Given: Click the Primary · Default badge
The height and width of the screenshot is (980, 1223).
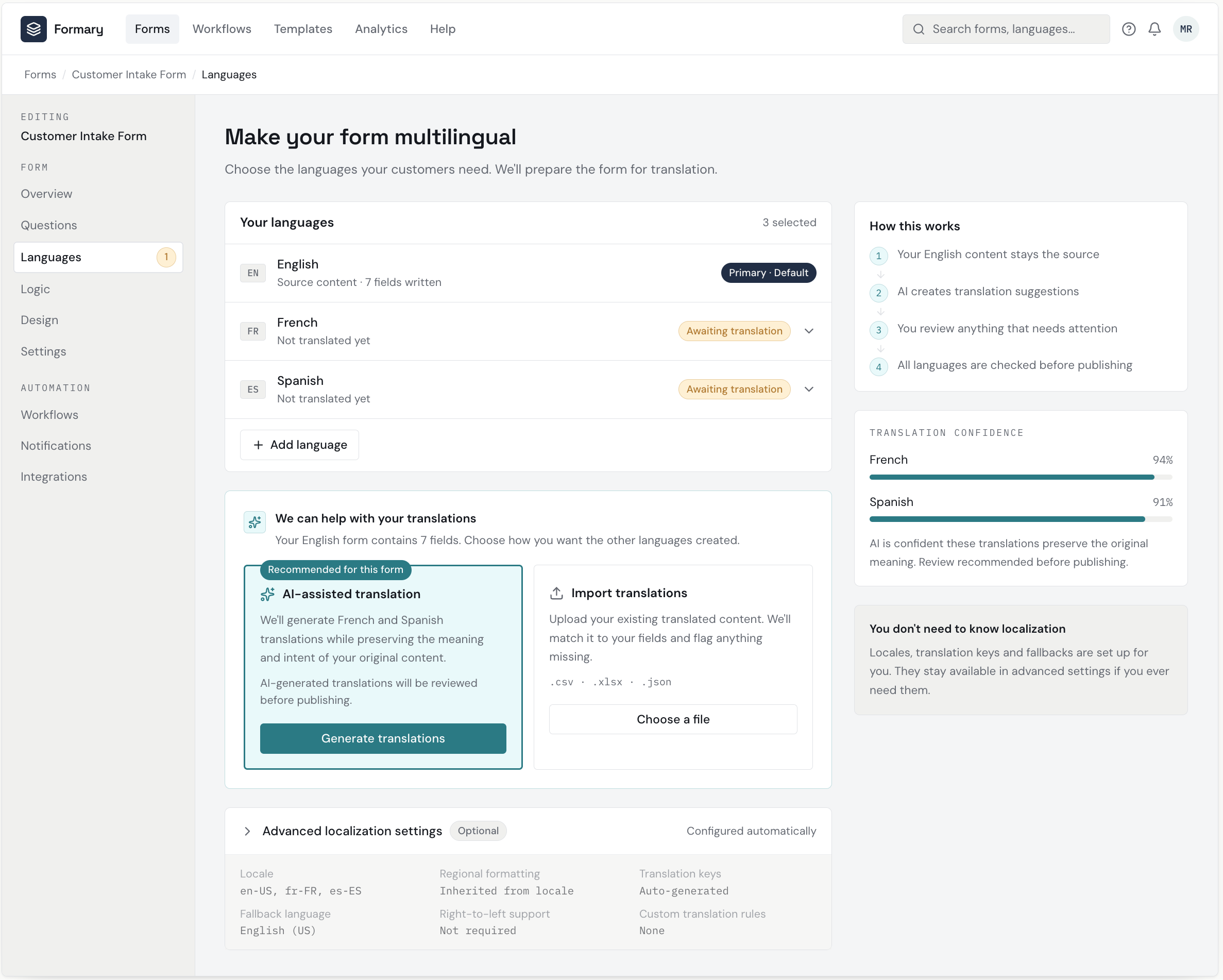Looking at the screenshot, I should [768, 273].
